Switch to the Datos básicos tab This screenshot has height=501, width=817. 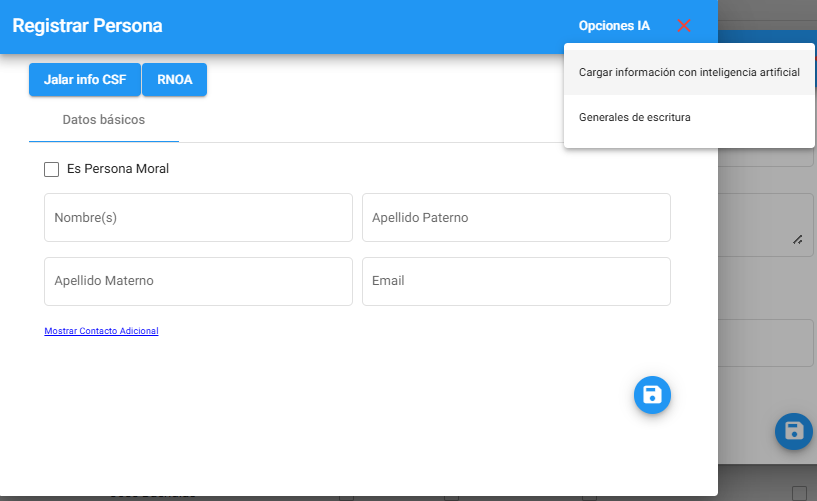(104, 120)
